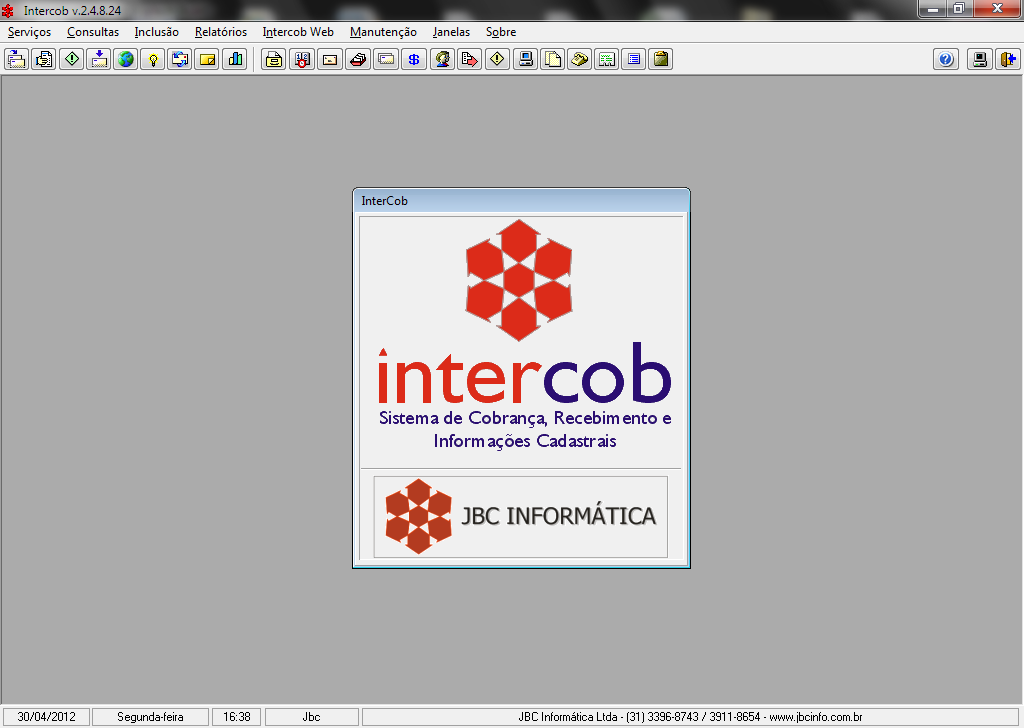The height and width of the screenshot is (728, 1024).
Task: Open the Intercob Web menu
Action: [298, 32]
